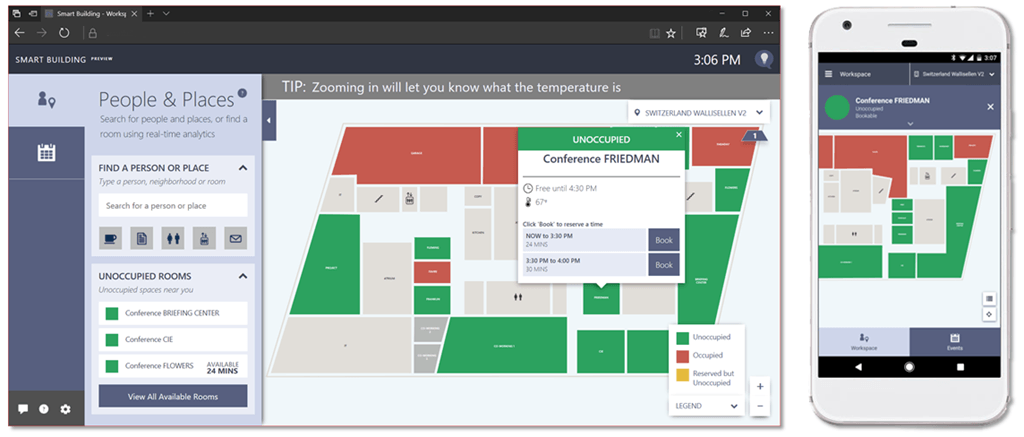This screenshot has width=1024, height=437.
Task: Collapse the Legend panel
Action: coord(736,406)
